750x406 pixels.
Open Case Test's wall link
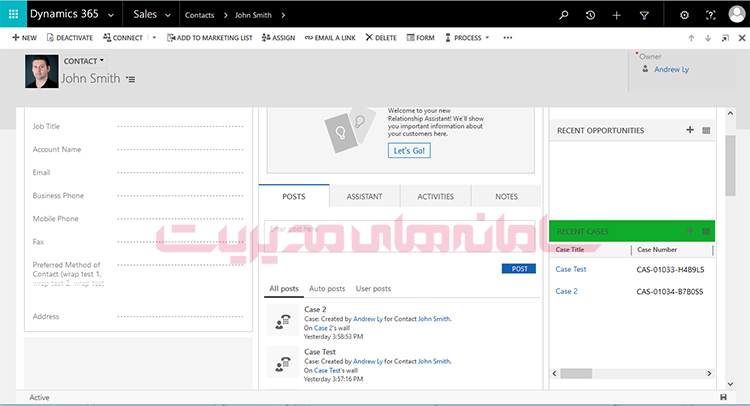pos(327,371)
